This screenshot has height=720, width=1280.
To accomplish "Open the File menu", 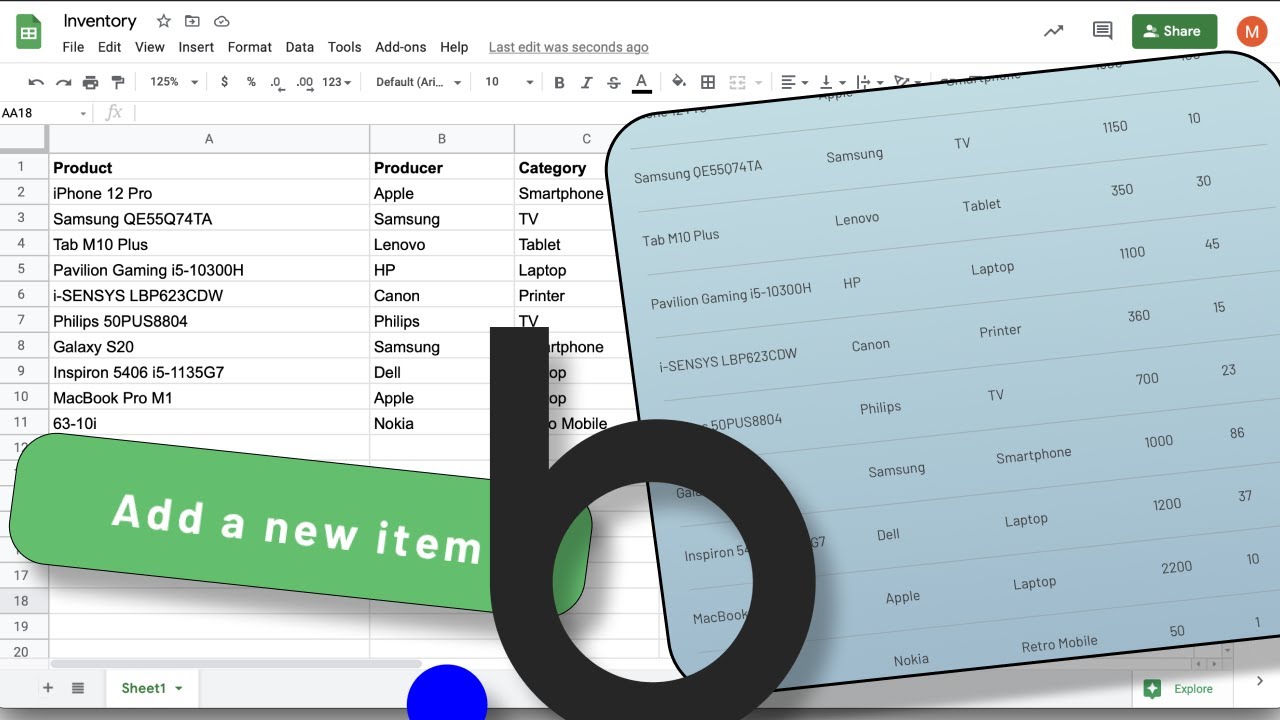I will pyautogui.click(x=73, y=47).
